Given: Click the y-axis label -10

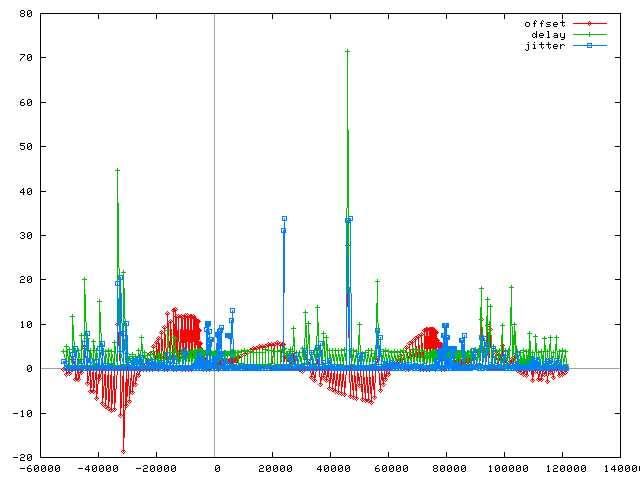Looking at the screenshot, I should (x=22, y=413).
